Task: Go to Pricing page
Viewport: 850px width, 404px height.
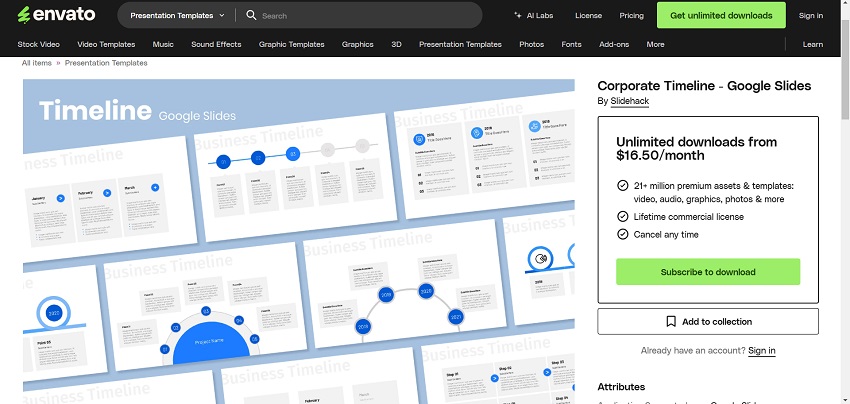Action: pyautogui.click(x=632, y=16)
